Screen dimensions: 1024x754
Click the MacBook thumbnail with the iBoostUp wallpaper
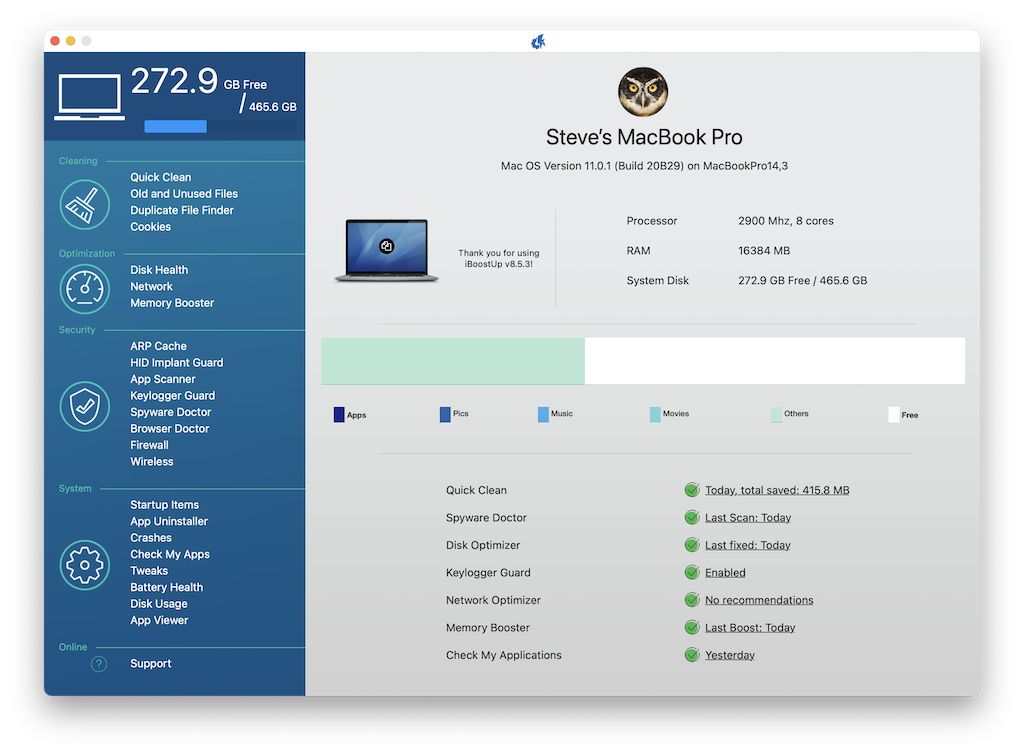coord(385,246)
